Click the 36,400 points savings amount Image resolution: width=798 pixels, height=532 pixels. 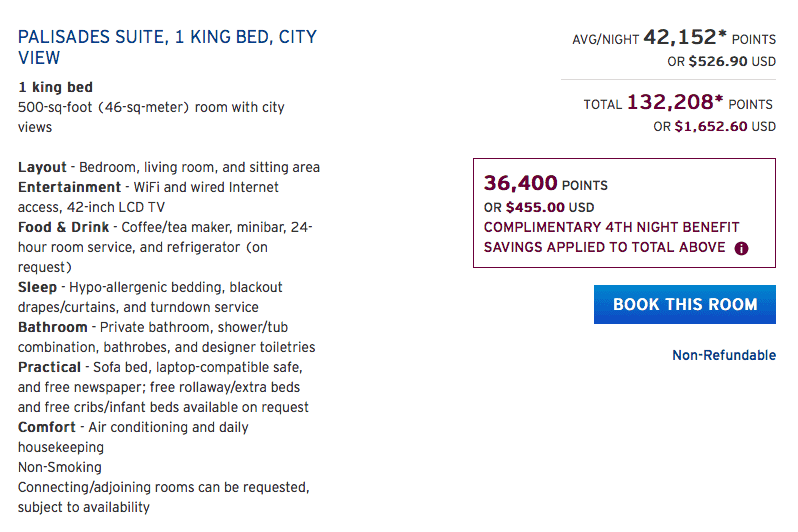[x=520, y=183]
